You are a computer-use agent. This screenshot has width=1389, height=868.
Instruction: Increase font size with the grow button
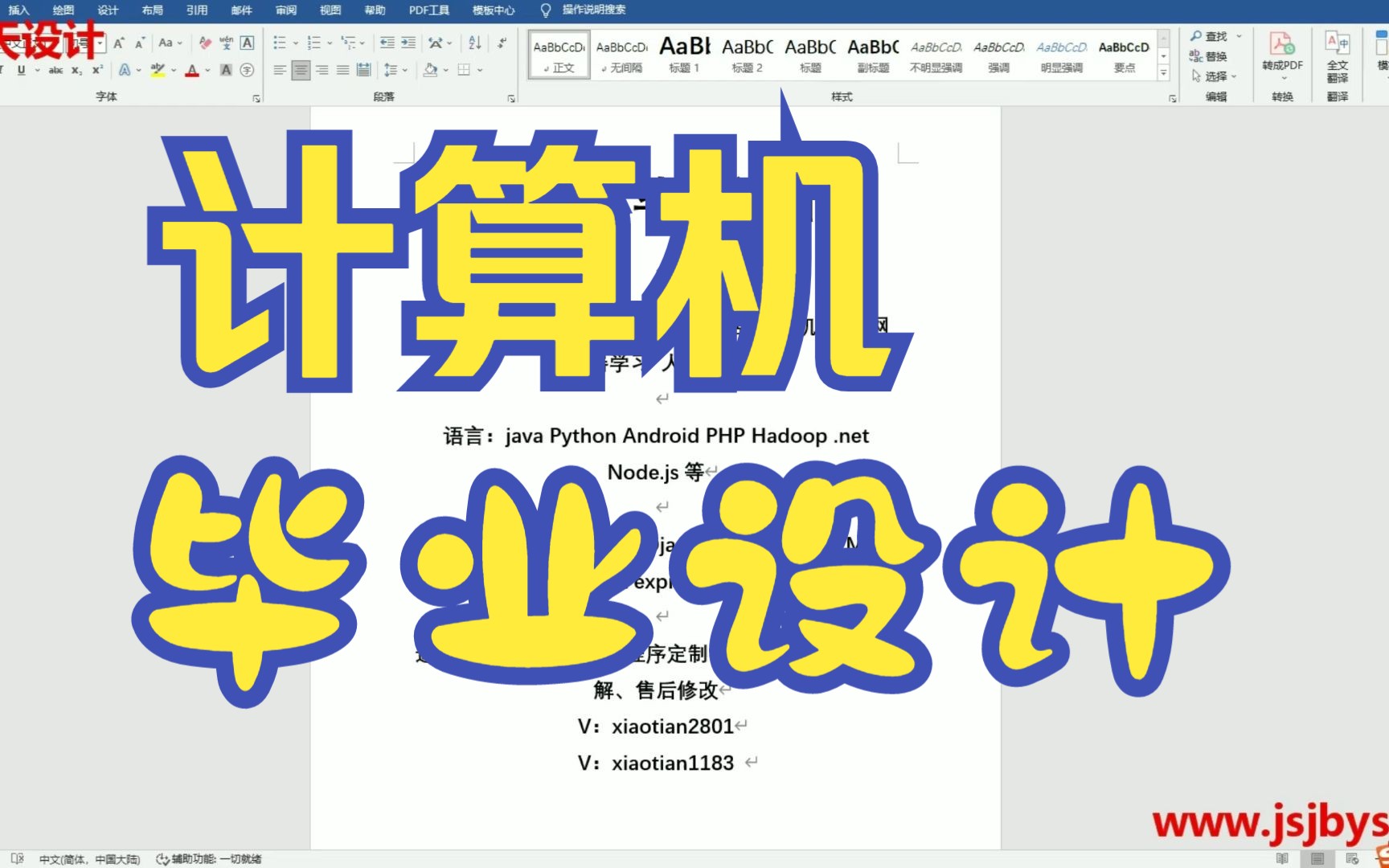119,43
